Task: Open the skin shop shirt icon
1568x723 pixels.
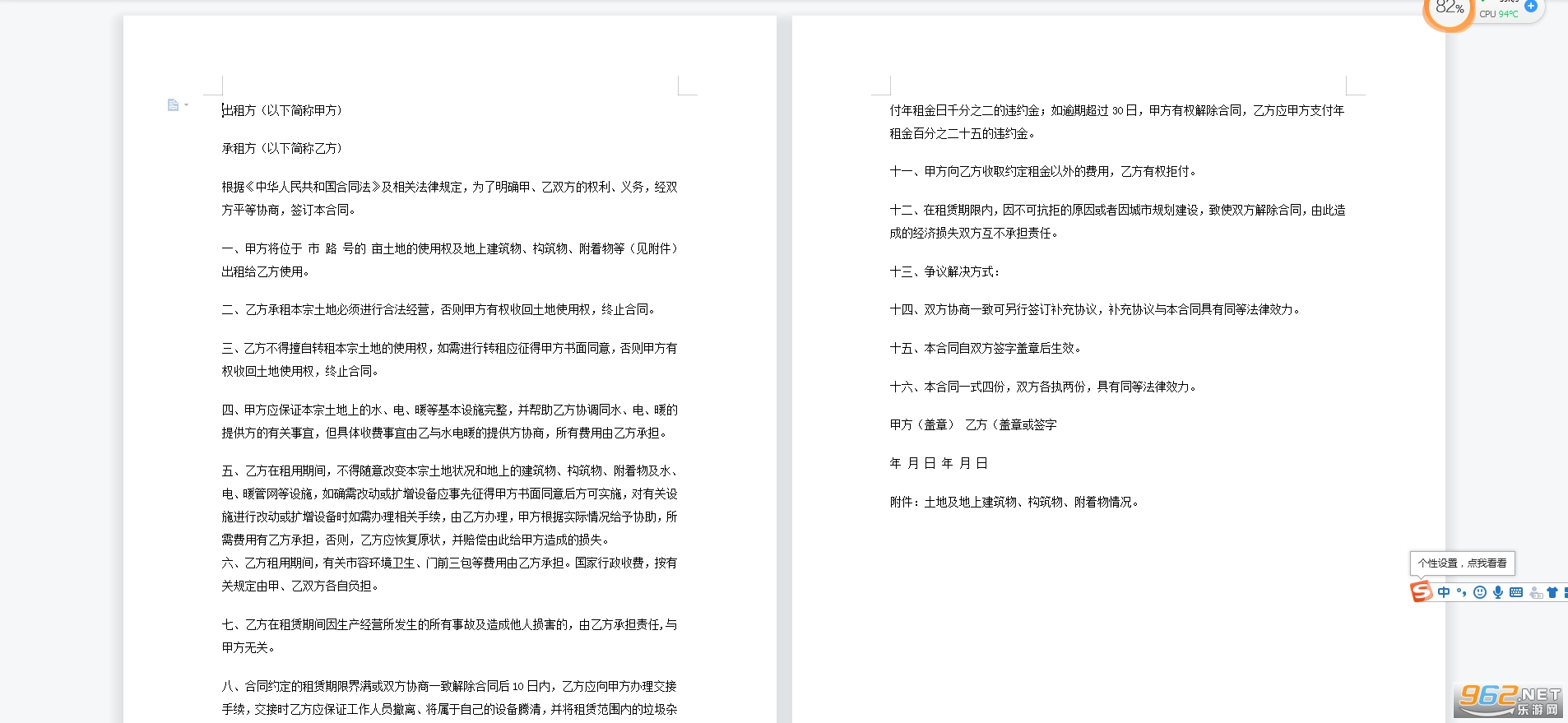Action: 1552,592
